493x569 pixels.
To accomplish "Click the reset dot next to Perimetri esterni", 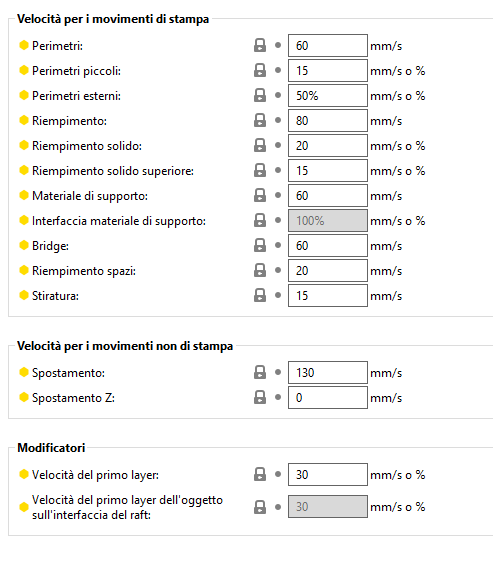I will coord(278,95).
